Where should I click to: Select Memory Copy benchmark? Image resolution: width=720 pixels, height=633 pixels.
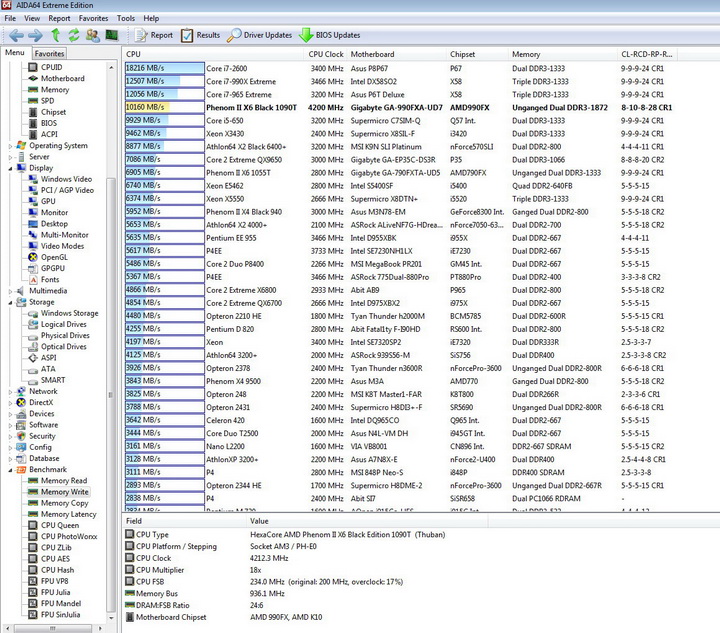[64, 503]
